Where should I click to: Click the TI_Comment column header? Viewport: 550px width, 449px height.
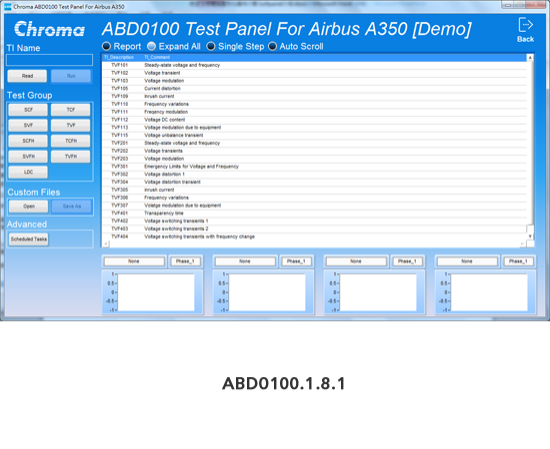pyautogui.click(x=157, y=58)
